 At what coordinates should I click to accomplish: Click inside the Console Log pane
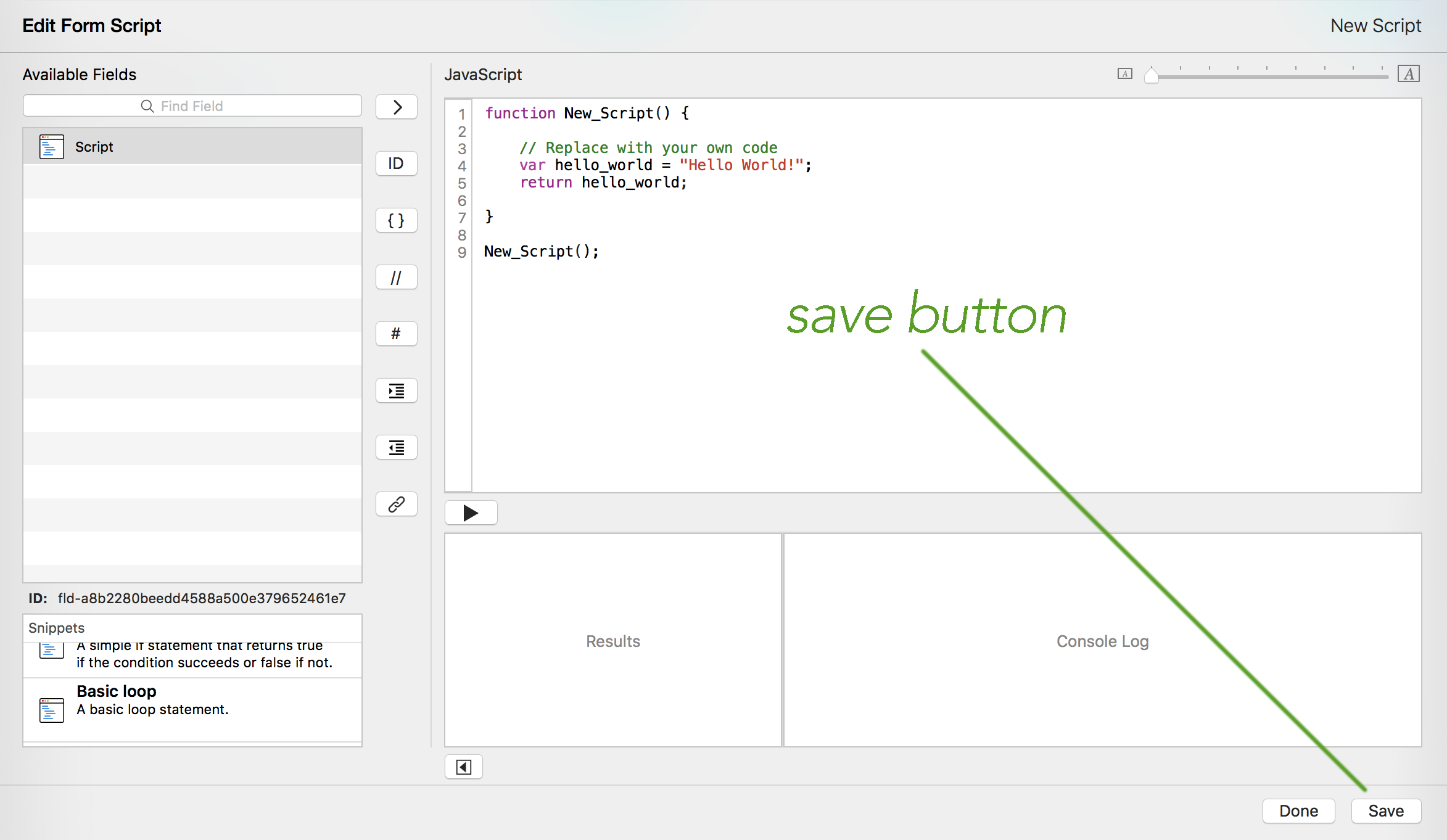click(x=1102, y=640)
